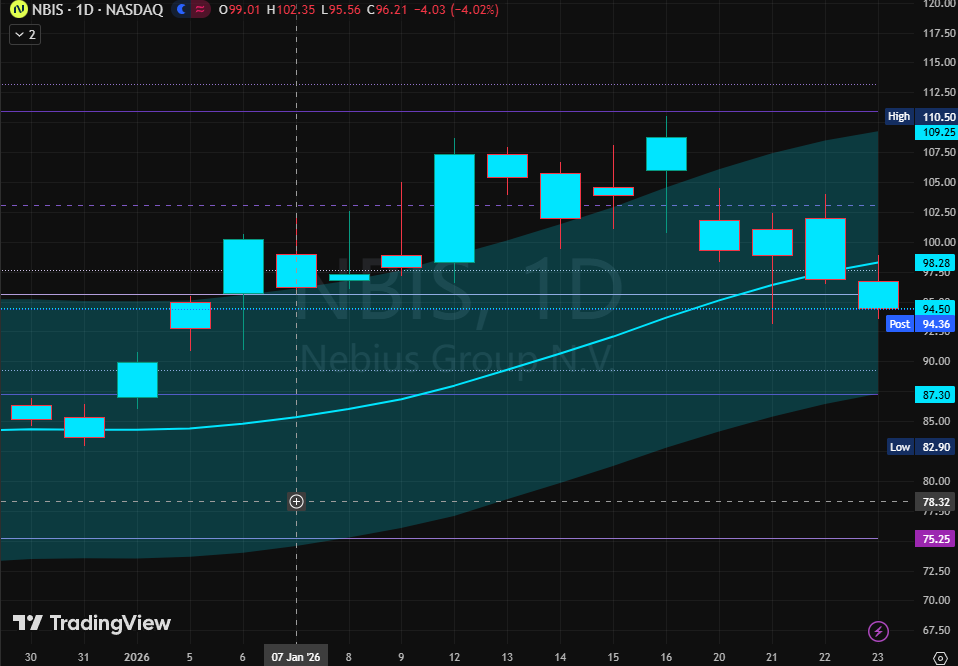Click the Low 82.90 price label
The width and height of the screenshot is (958, 666).
[x=922, y=447]
